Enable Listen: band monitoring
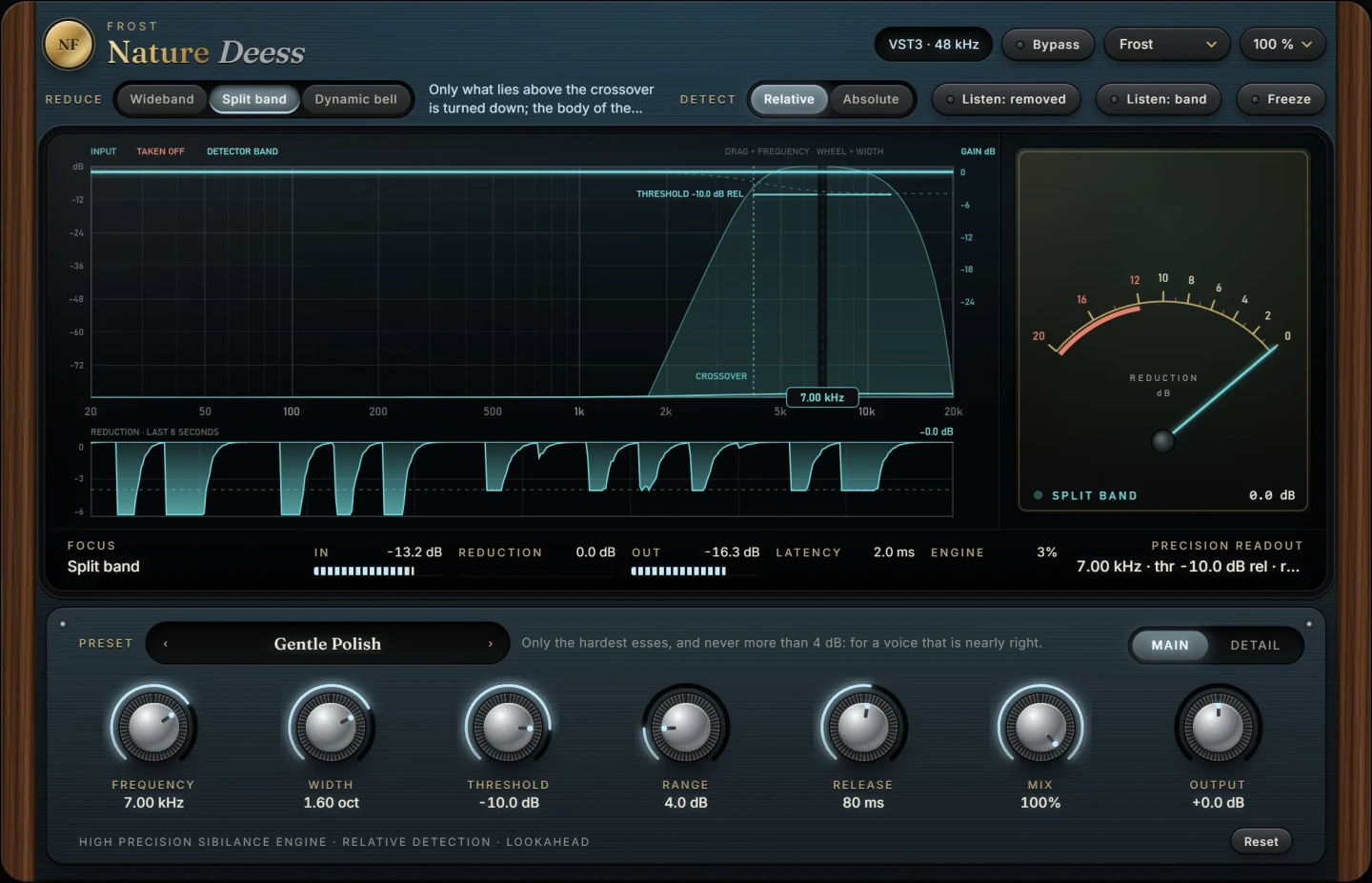 coord(1159,99)
